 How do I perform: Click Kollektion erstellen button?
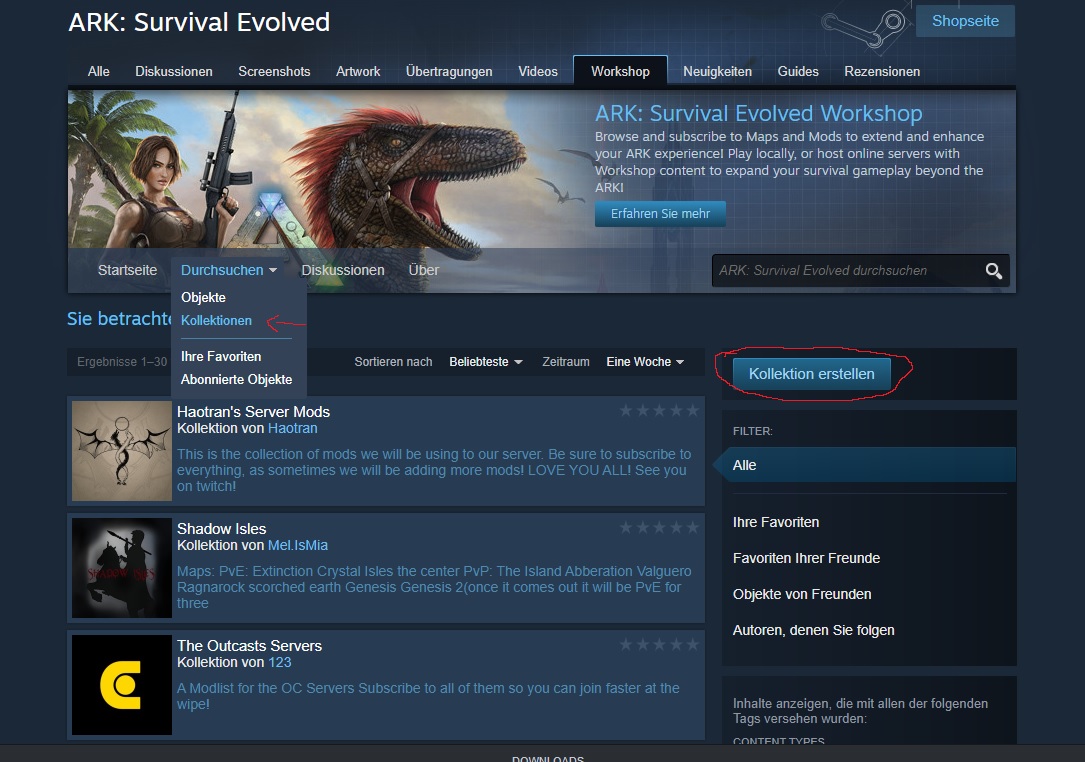click(812, 374)
